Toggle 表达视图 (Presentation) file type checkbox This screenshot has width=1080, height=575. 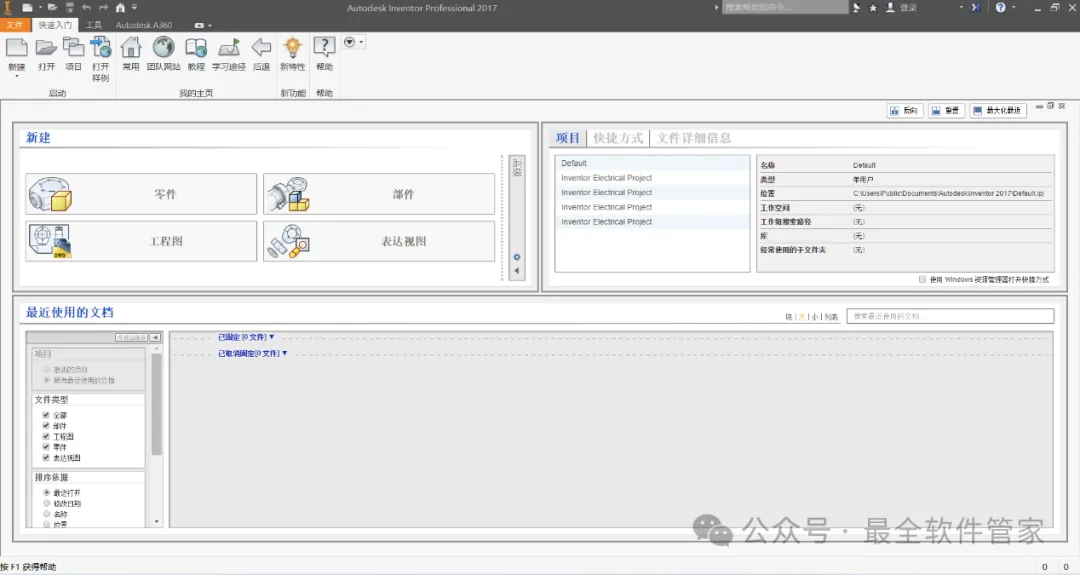point(46,457)
